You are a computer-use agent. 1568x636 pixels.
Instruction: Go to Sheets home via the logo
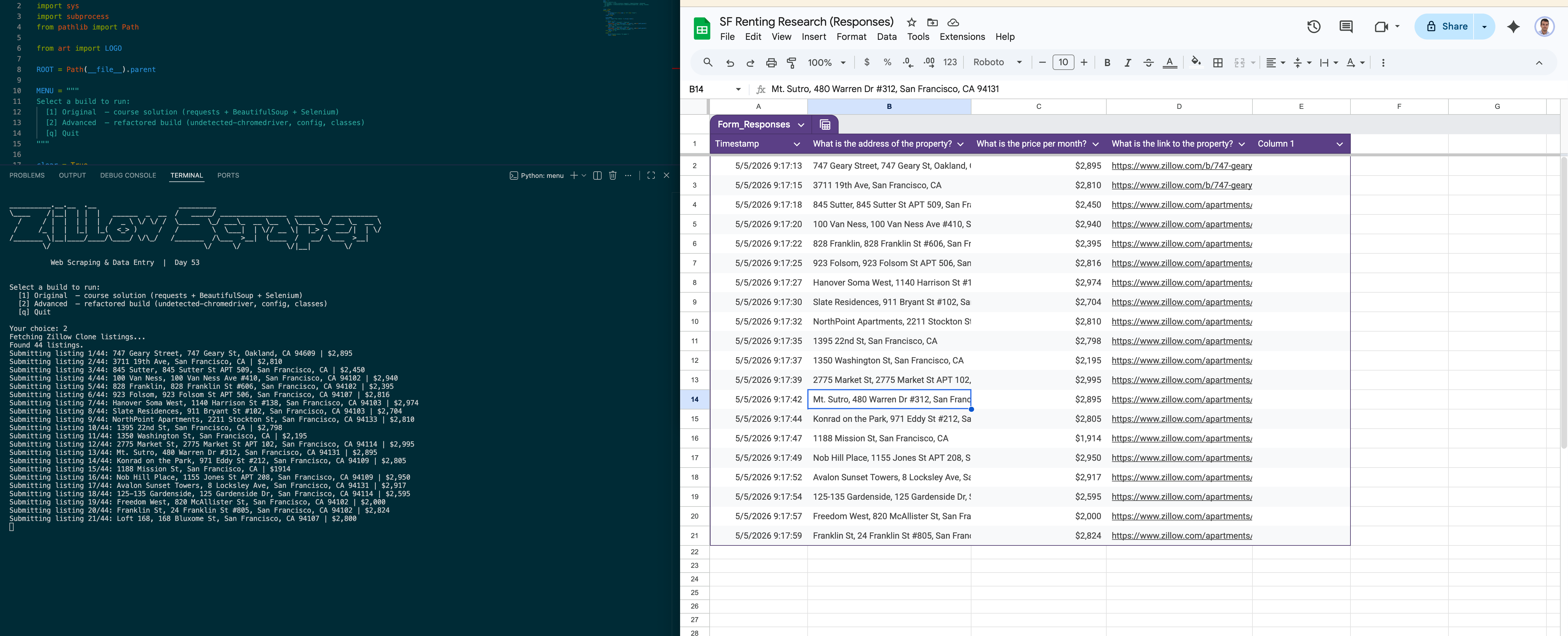click(x=702, y=29)
